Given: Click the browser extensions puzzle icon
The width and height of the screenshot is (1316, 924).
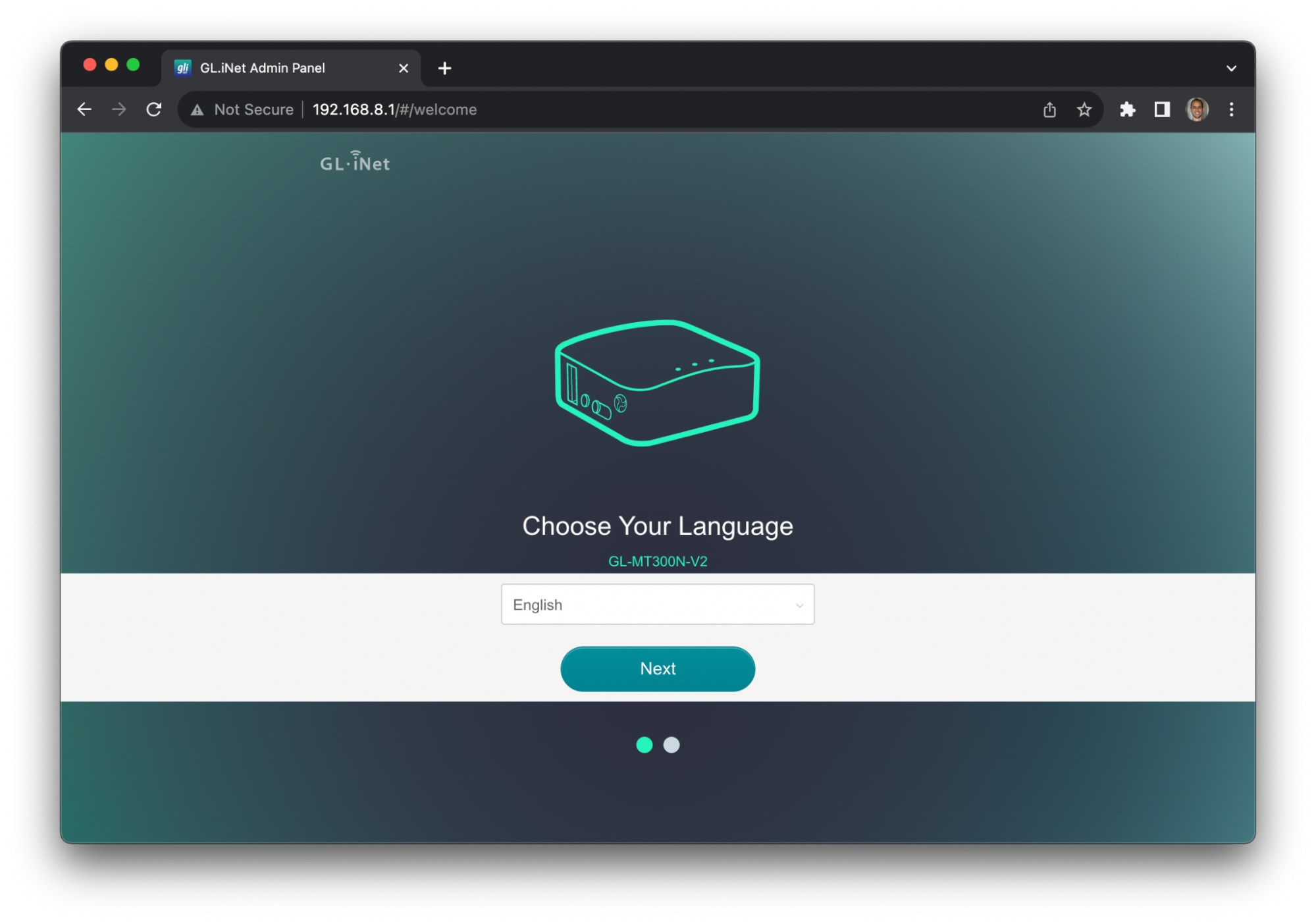Looking at the screenshot, I should (1128, 109).
